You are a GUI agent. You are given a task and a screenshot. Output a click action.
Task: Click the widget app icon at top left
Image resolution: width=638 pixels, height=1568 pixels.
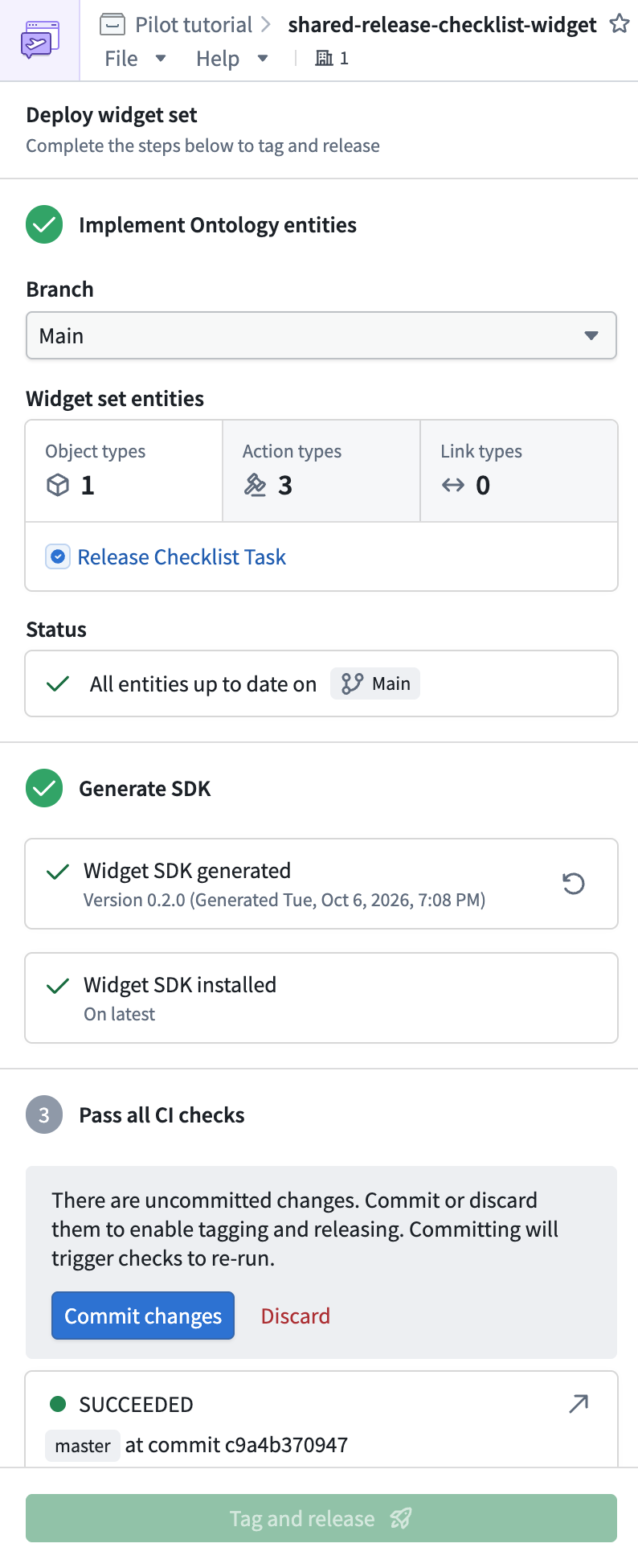tap(39, 40)
